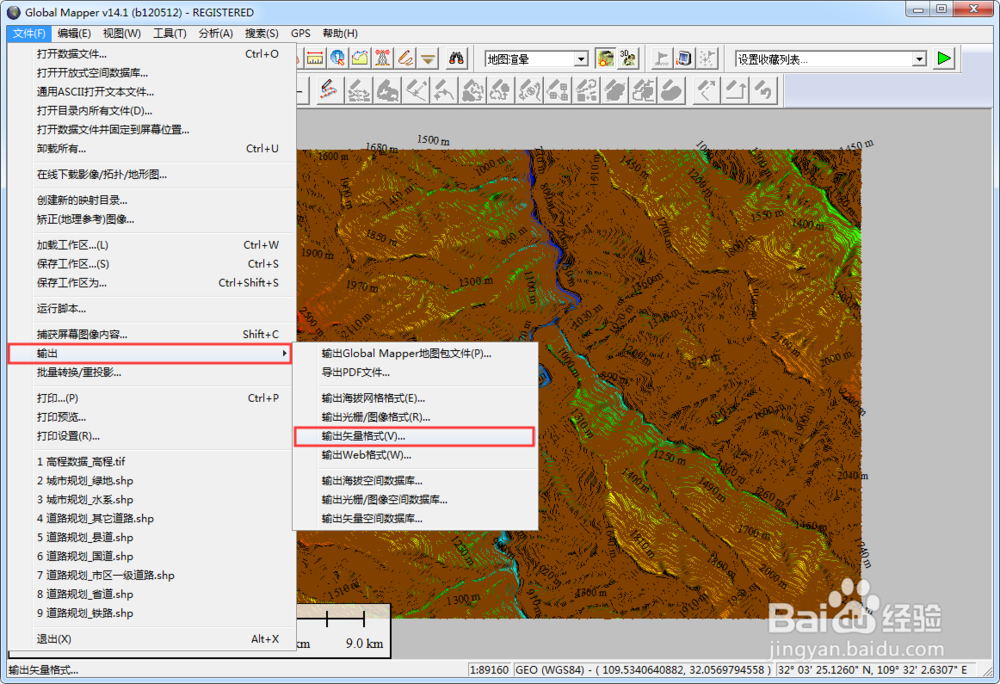Click the greyed up-arrow digitizer icon

coord(735,90)
